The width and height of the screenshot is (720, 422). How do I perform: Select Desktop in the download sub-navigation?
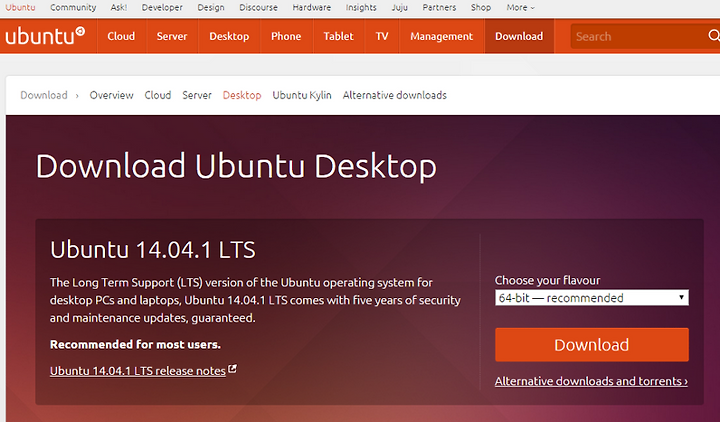click(x=242, y=95)
